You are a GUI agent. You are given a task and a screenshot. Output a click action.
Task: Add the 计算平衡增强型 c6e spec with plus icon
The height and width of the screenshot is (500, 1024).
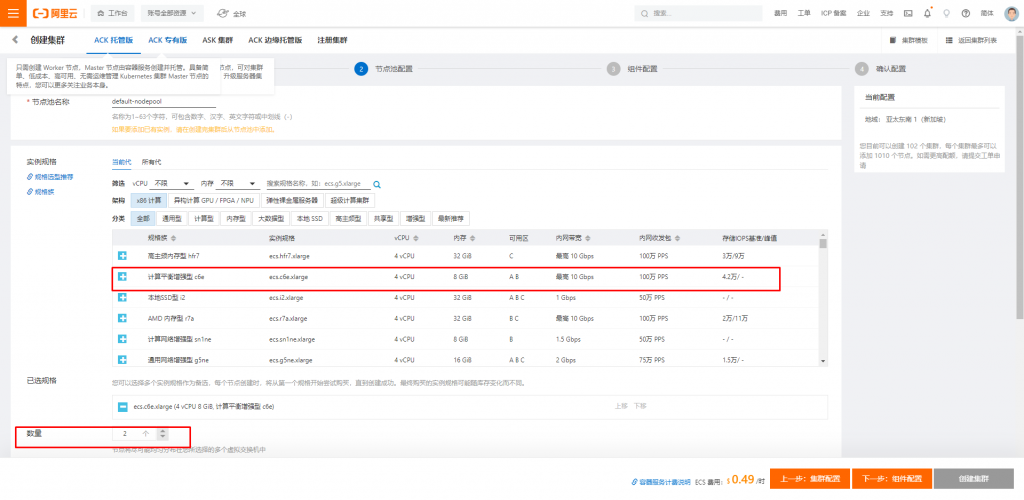[122, 277]
